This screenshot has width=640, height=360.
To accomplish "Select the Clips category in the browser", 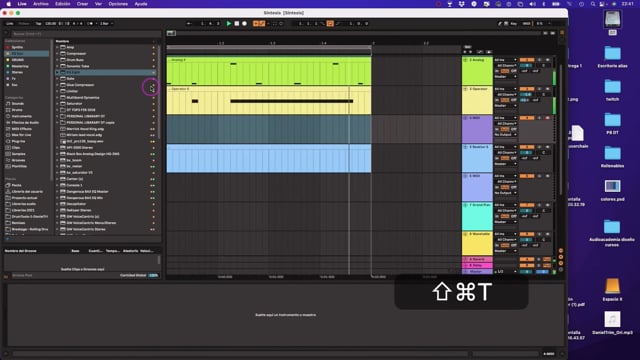I will click(x=16, y=147).
